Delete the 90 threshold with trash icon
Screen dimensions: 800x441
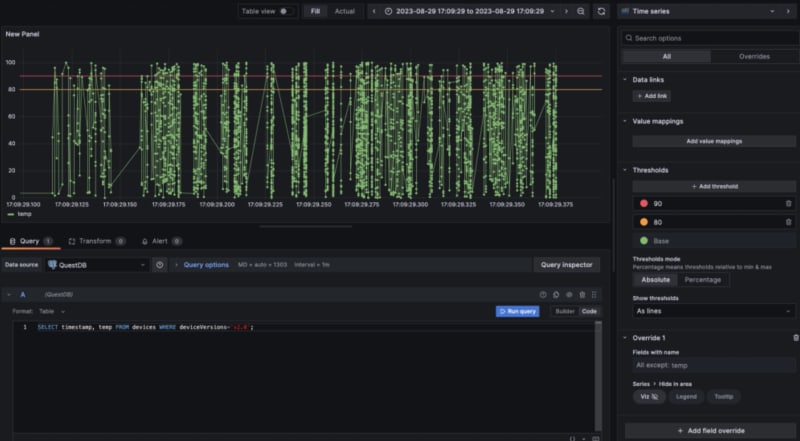(x=788, y=203)
